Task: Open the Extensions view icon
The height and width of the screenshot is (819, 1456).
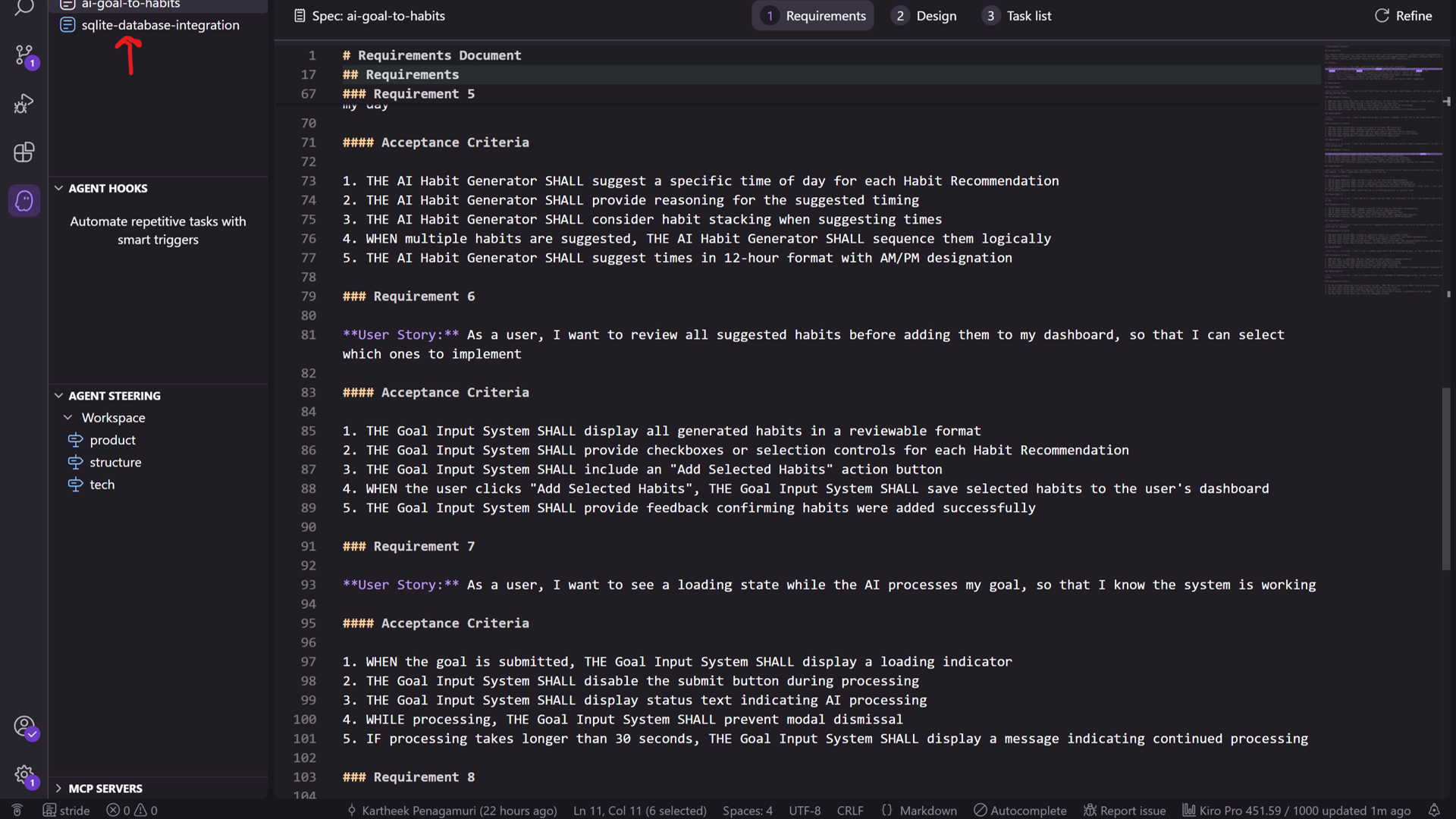Action: (x=24, y=152)
